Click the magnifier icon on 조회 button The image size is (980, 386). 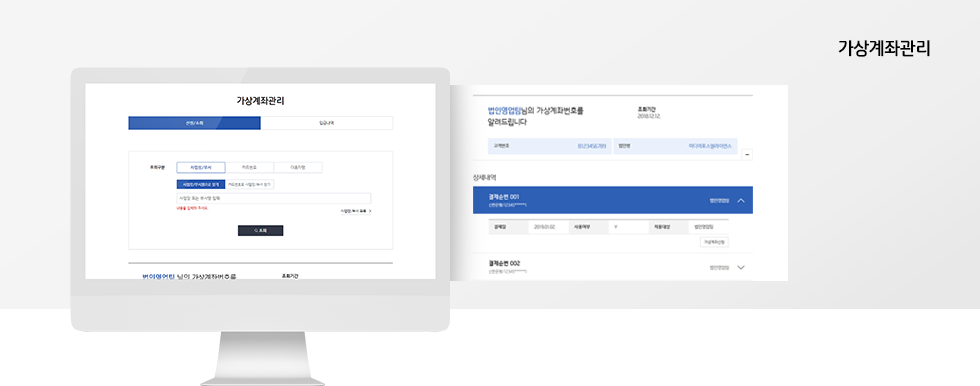coord(256,230)
